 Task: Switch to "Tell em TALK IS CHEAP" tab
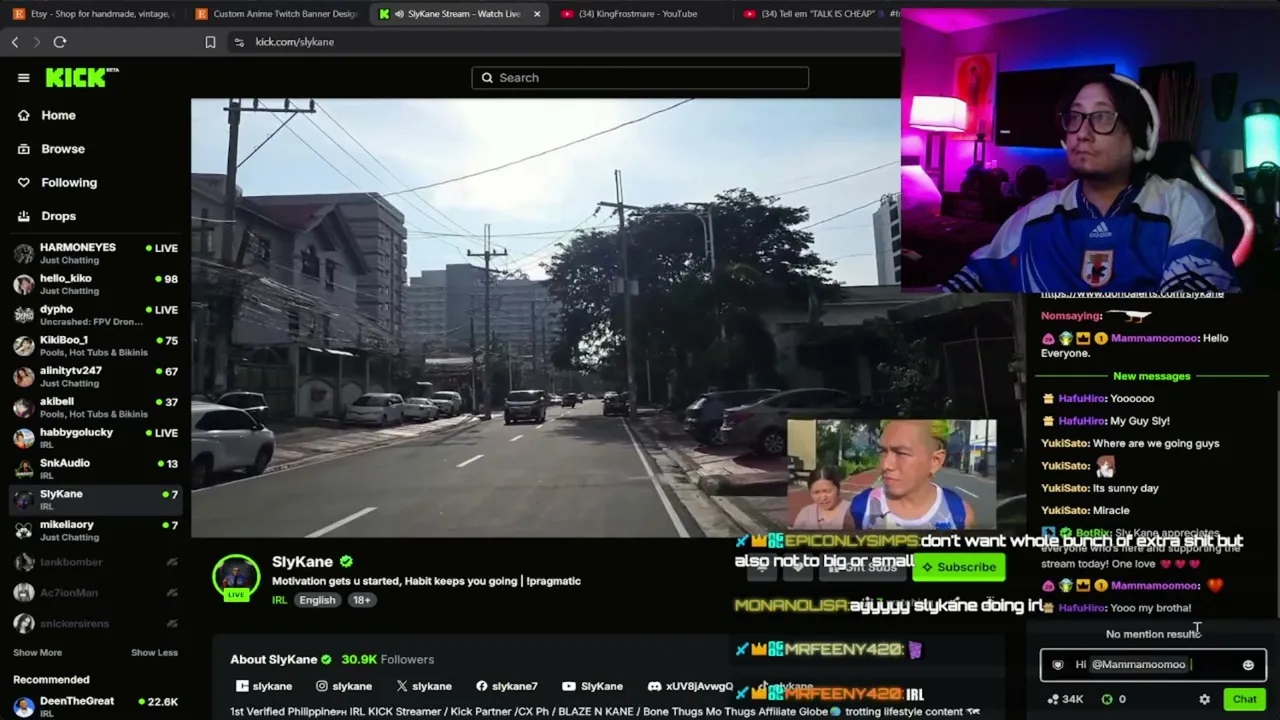(x=822, y=14)
